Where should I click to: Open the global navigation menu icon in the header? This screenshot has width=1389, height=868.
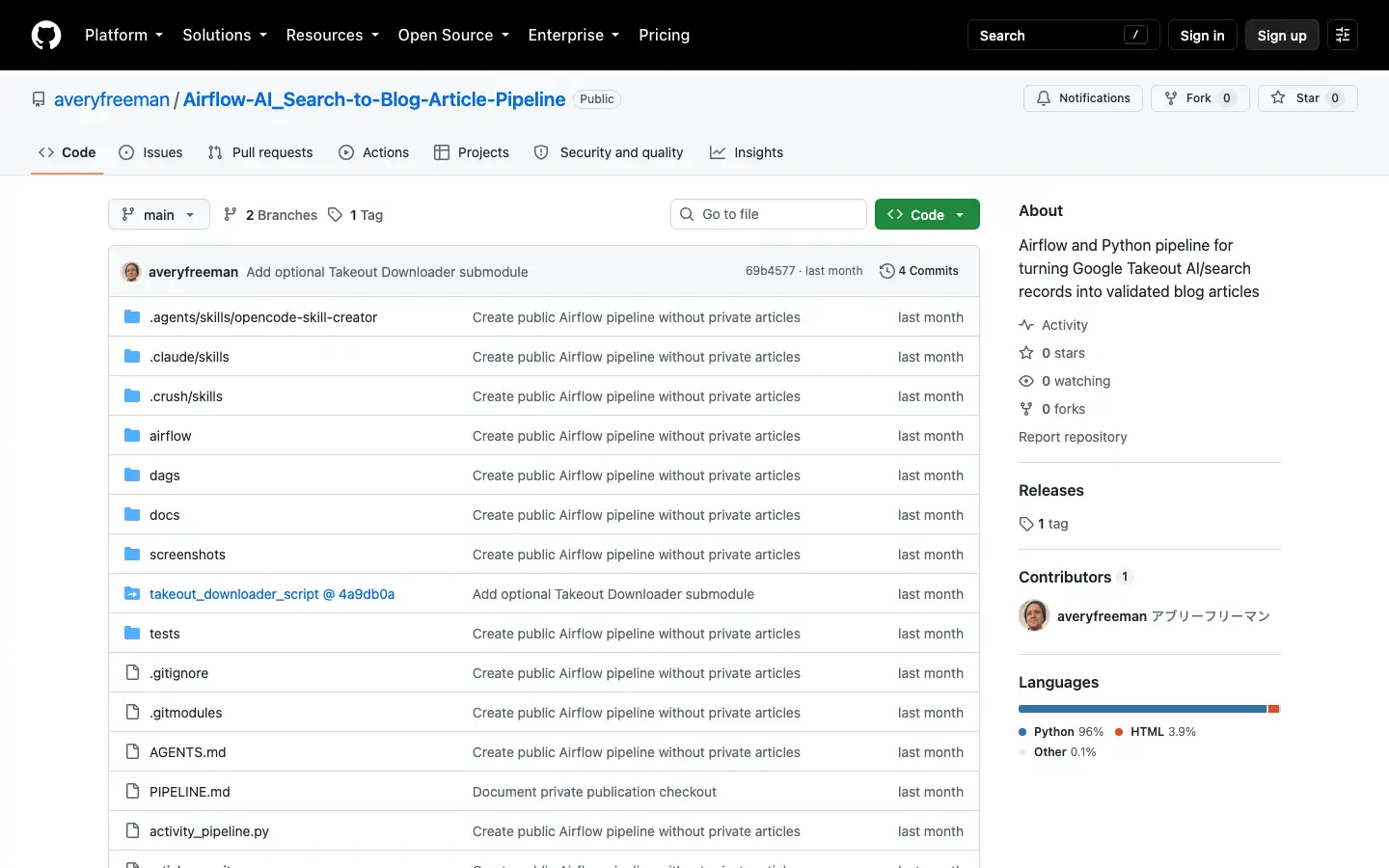pos(1343,35)
